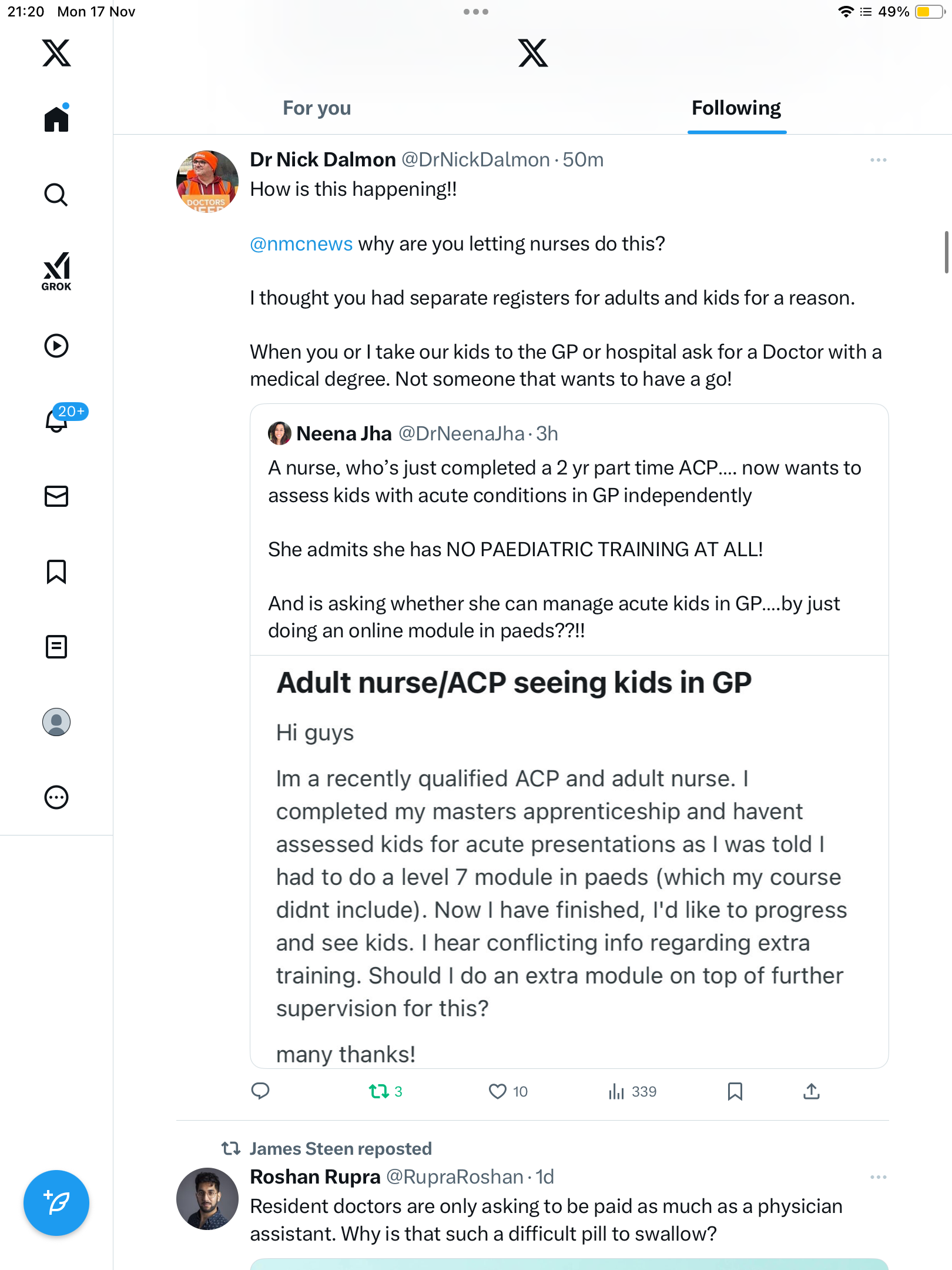Open Notifications bell with 20+ badge
Image resolution: width=952 pixels, height=1270 pixels.
58,420
